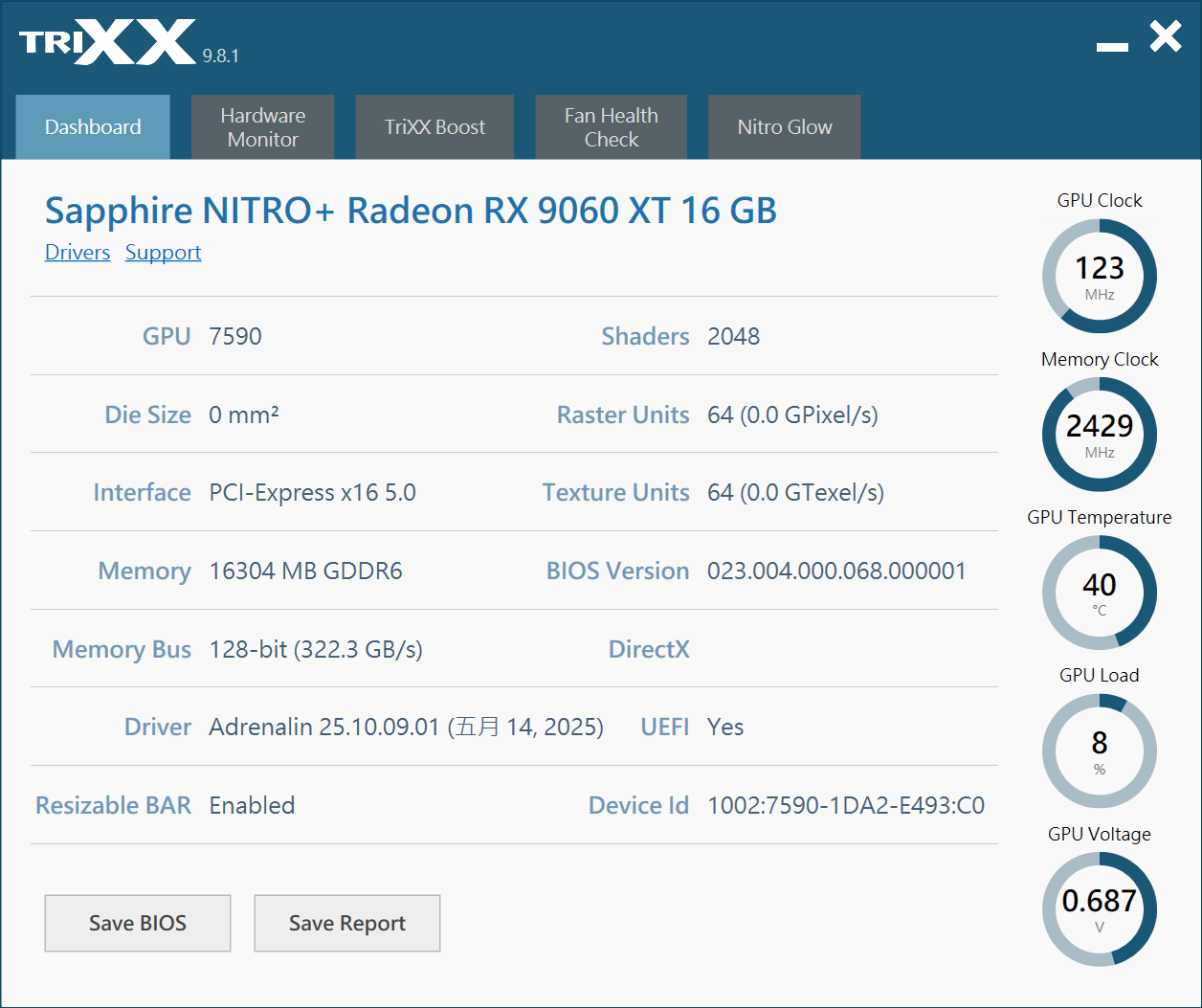Click Resizable BAR value Enabled

pyautogui.click(x=252, y=805)
